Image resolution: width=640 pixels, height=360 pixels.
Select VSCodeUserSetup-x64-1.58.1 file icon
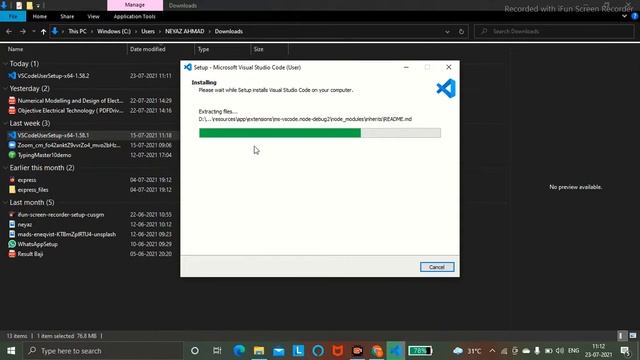click(12, 135)
